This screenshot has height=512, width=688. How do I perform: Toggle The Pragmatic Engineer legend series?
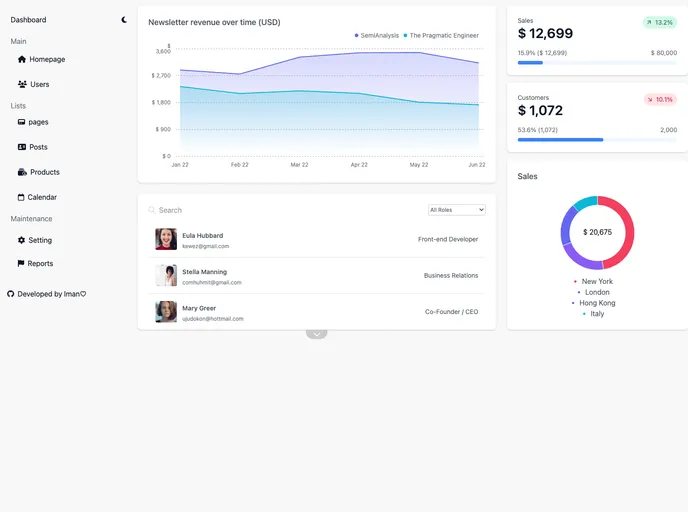pyautogui.click(x=441, y=35)
